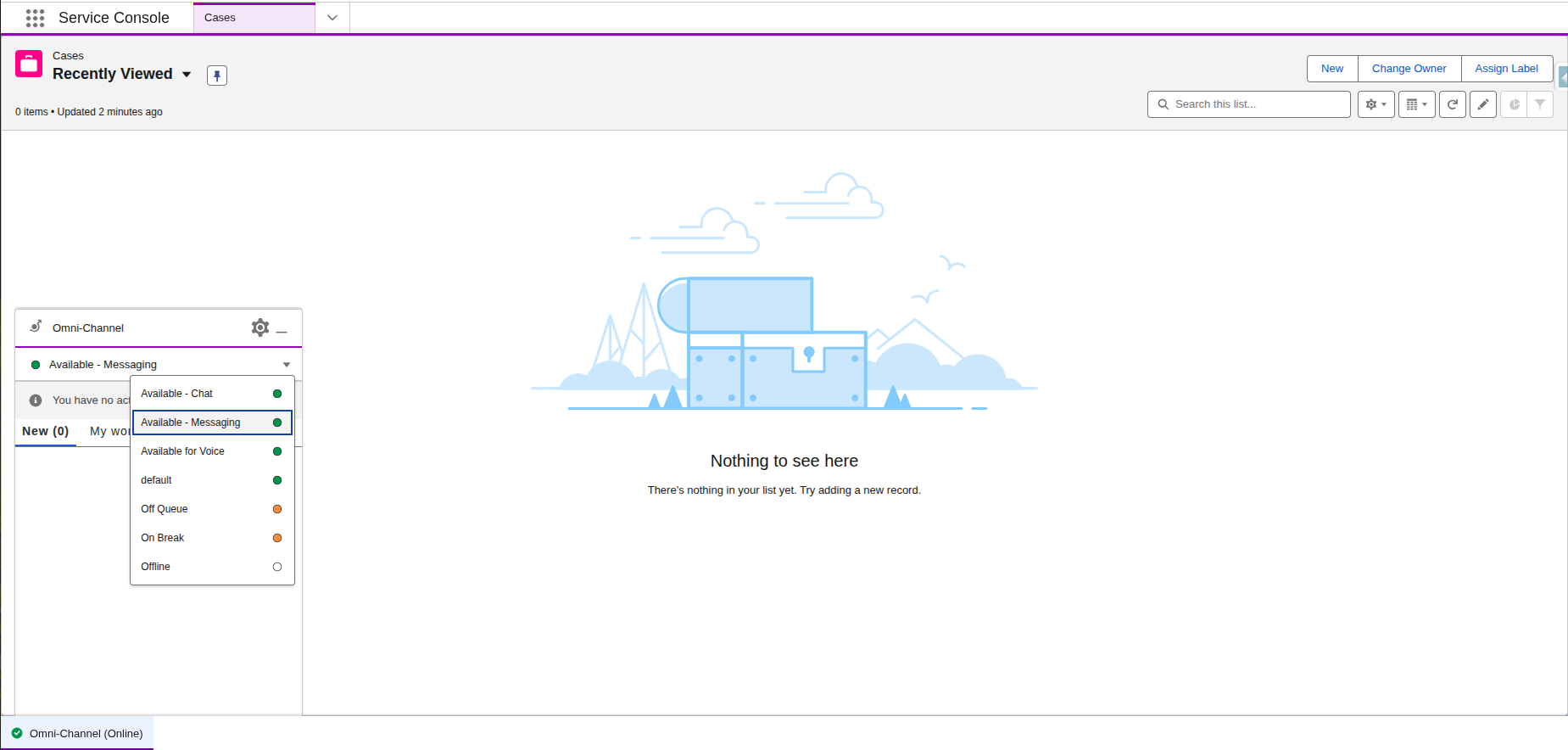Viewport: 1568px width, 750px height.
Task: Click the New case button
Action: 1331,69
